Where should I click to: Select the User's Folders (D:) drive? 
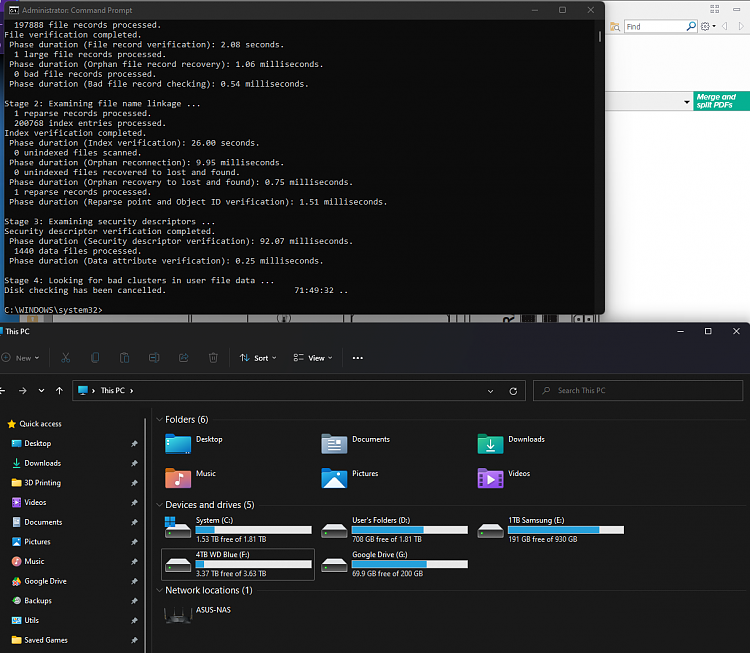coord(395,530)
